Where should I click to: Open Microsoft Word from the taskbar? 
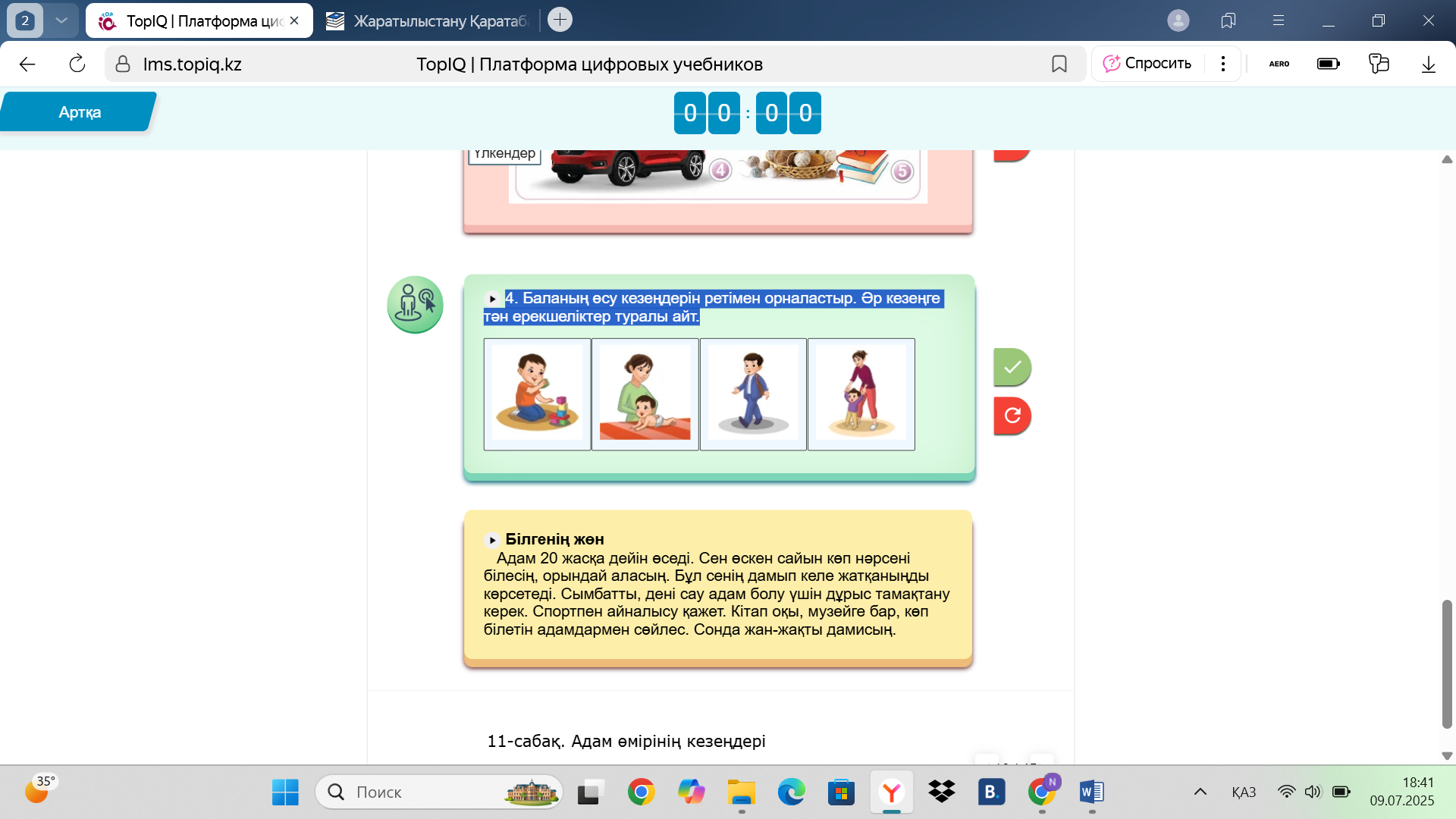(1091, 792)
